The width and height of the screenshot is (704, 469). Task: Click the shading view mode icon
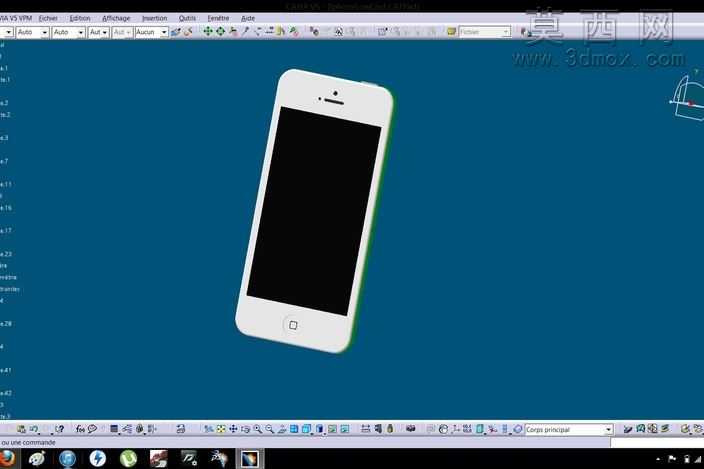pyautogui.click(x=320, y=429)
